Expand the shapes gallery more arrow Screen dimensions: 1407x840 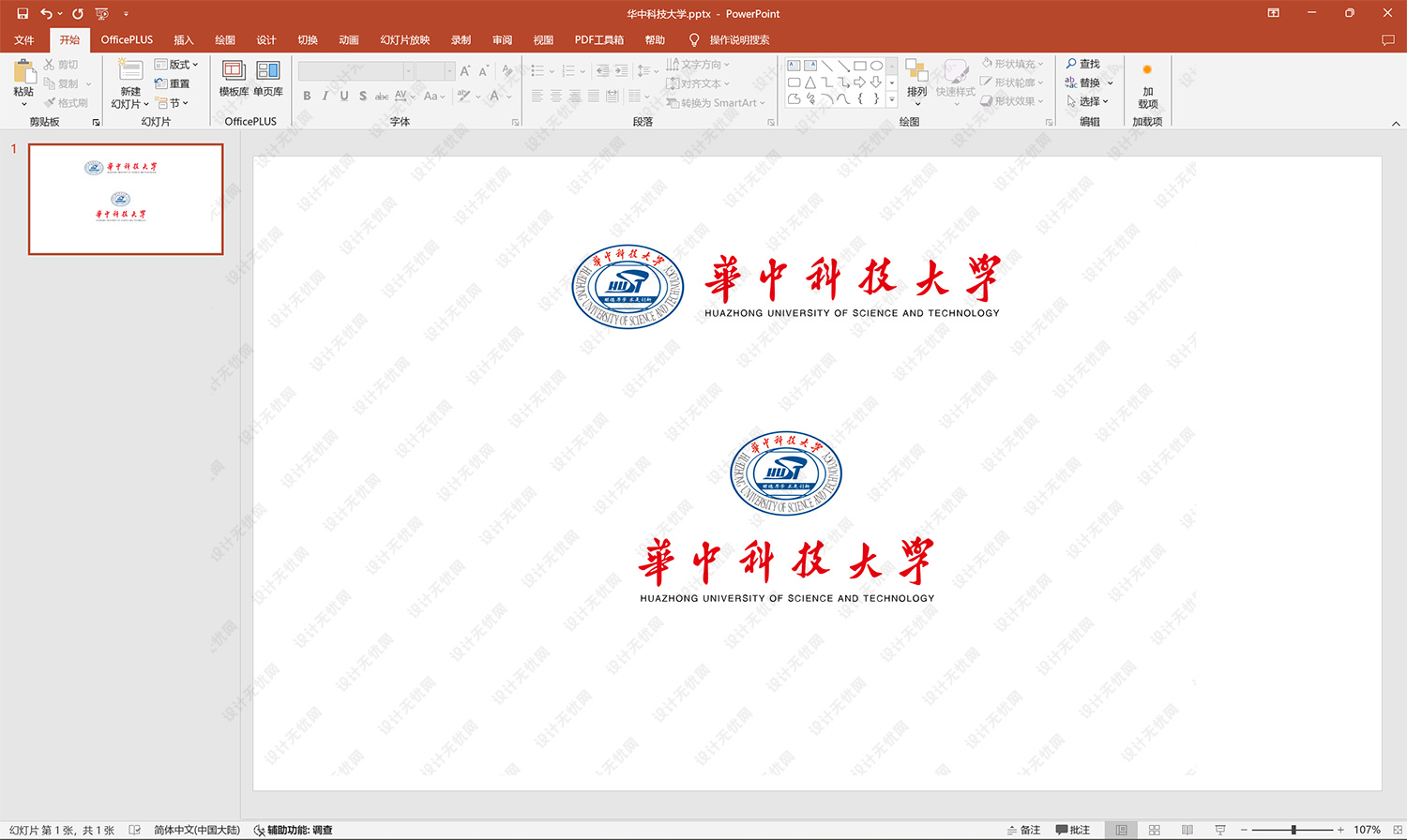pos(892,99)
